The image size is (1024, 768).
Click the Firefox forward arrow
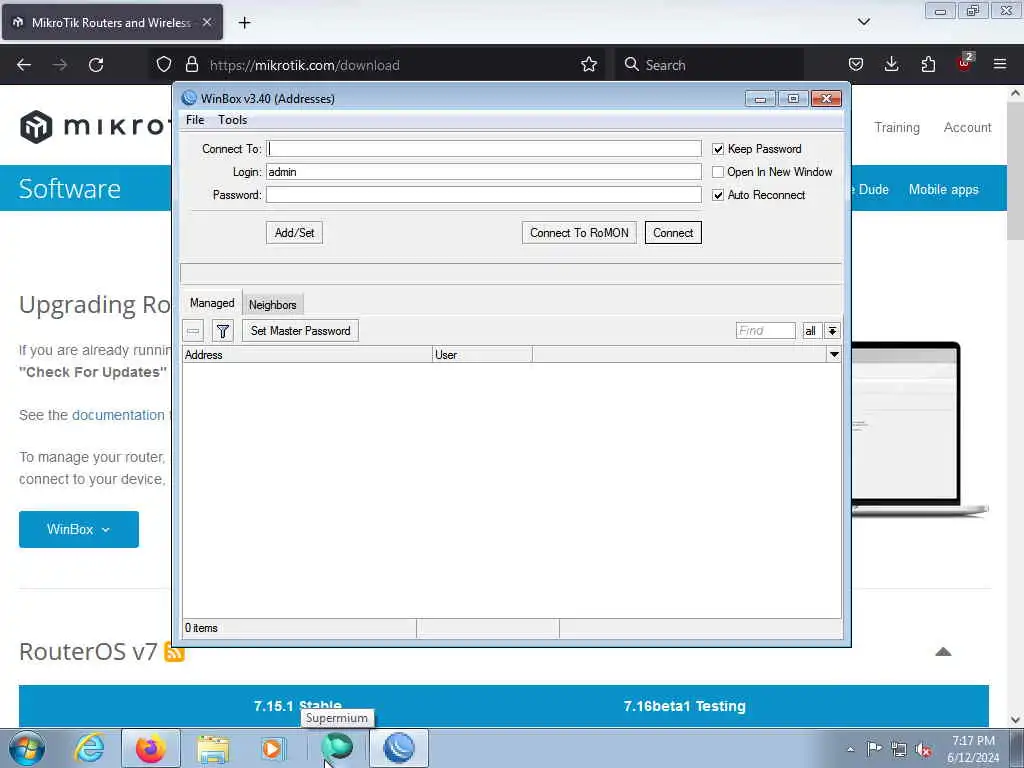click(60, 65)
